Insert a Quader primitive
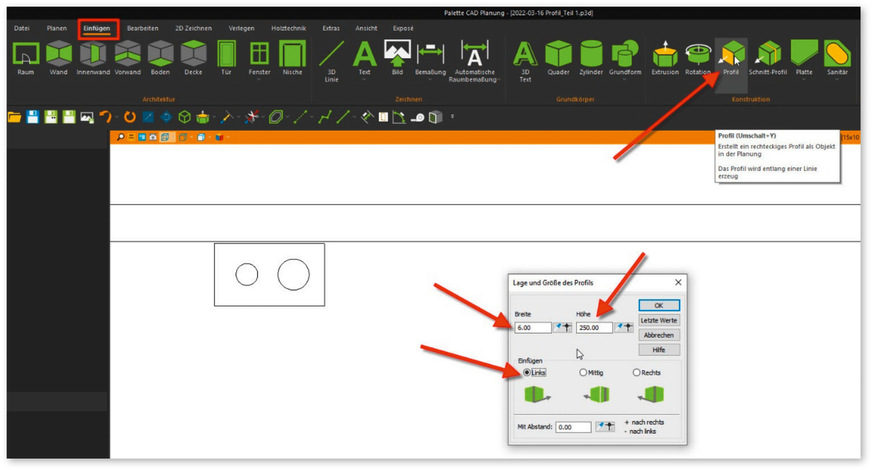872x470 pixels. point(558,58)
